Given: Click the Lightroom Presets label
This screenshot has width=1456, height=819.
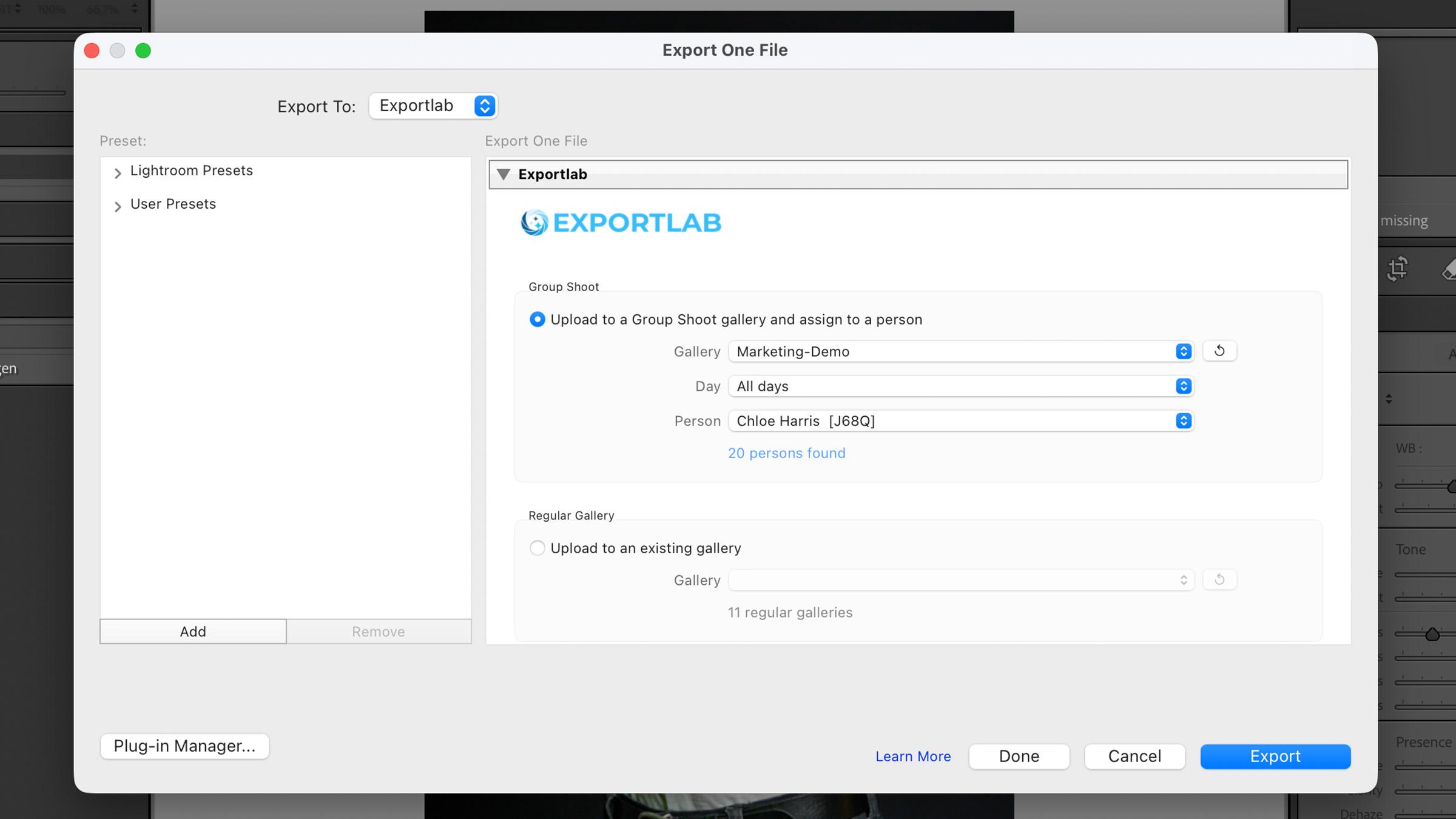Looking at the screenshot, I should [x=191, y=170].
